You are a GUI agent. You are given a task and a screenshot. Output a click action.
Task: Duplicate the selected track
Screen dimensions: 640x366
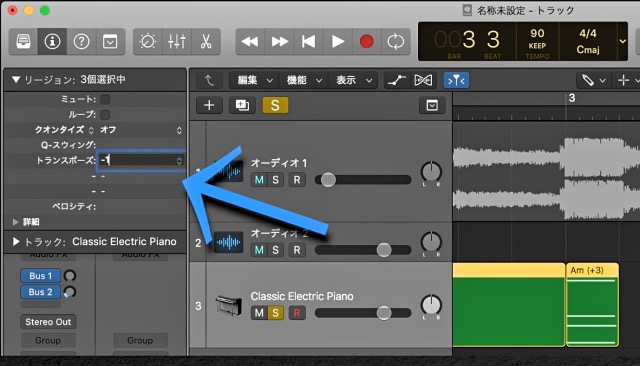(242, 105)
